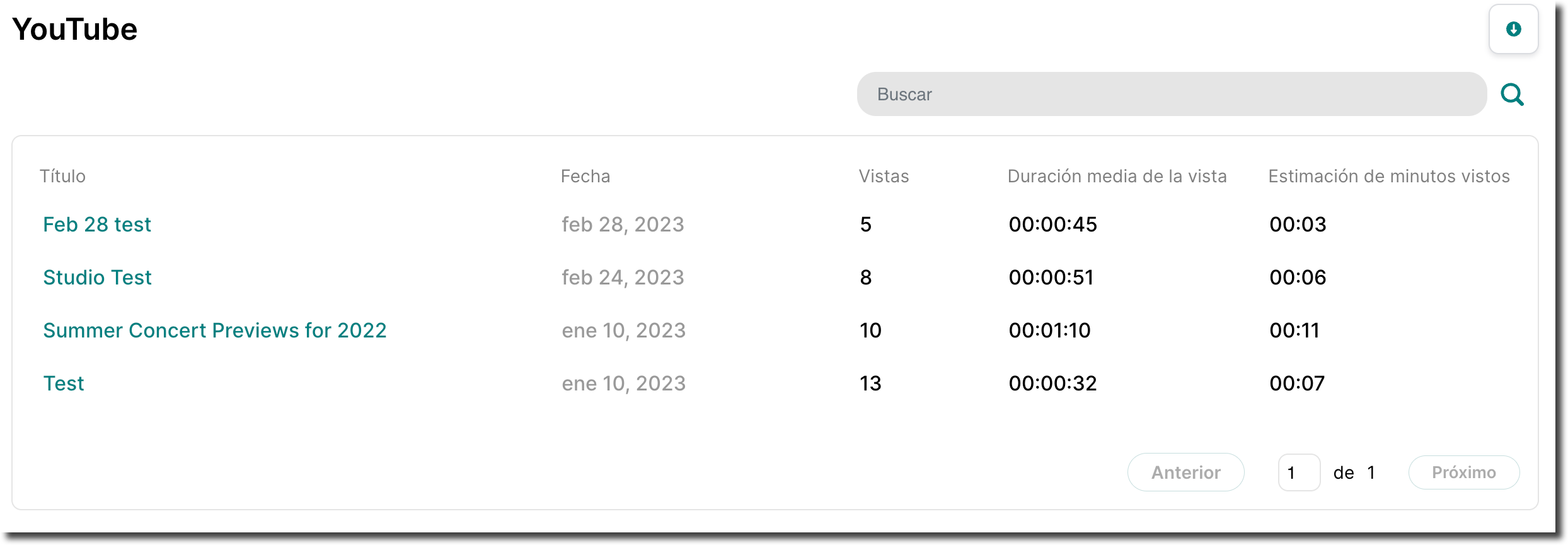Image resolution: width=1568 pixels, height=545 pixels.
Task: Select the 00:06 estimated minutes cell
Action: pyautogui.click(x=1298, y=278)
